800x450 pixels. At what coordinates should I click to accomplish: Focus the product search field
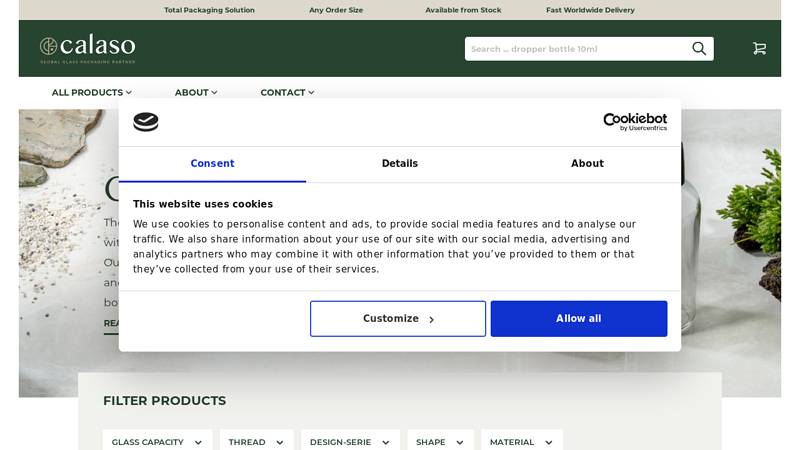coord(577,49)
